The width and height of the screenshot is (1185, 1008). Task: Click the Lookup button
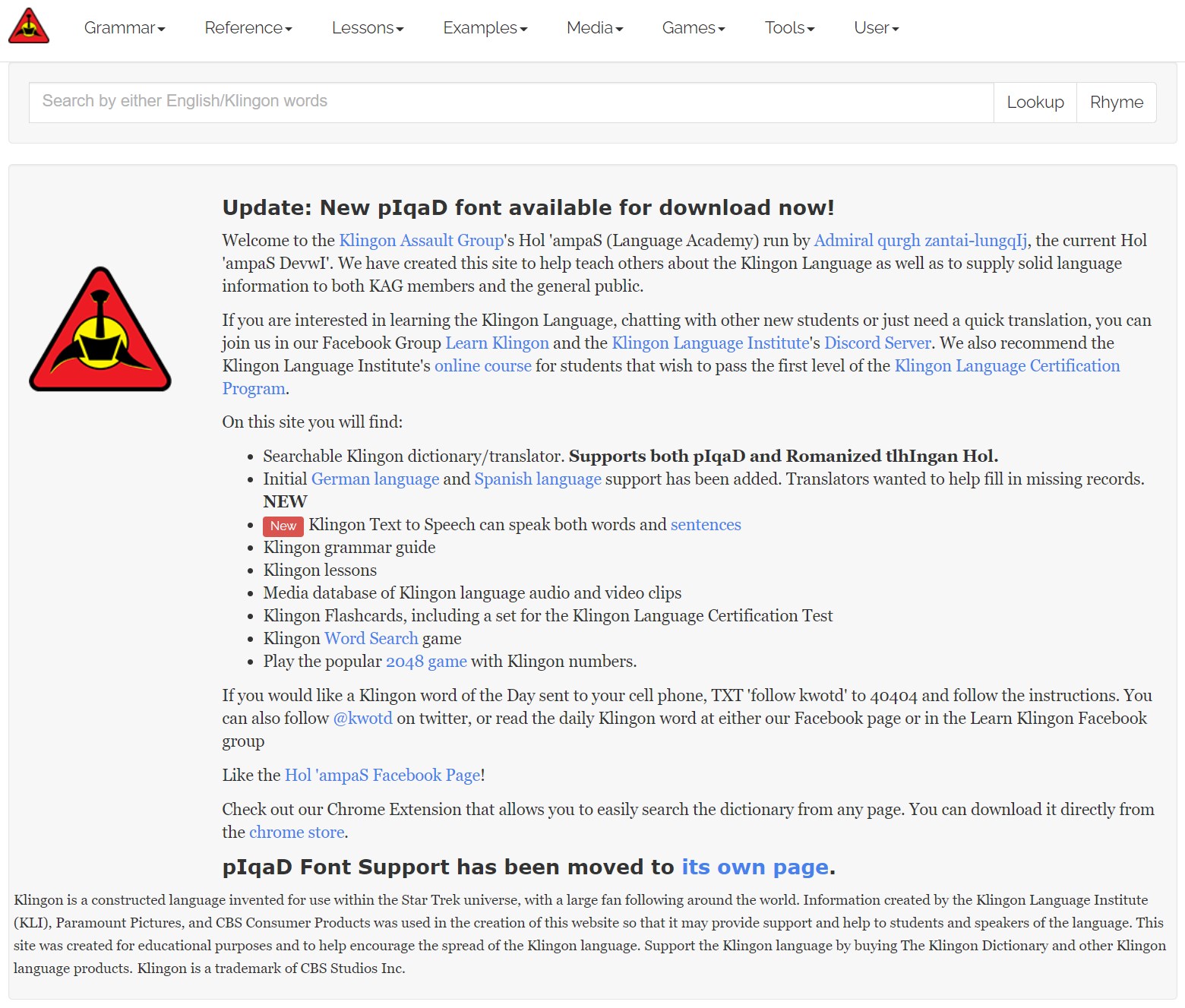(1035, 102)
